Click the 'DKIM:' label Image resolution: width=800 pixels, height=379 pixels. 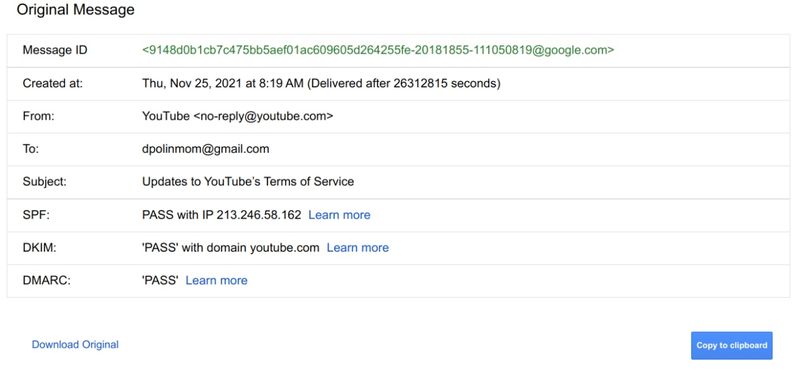(x=39, y=247)
